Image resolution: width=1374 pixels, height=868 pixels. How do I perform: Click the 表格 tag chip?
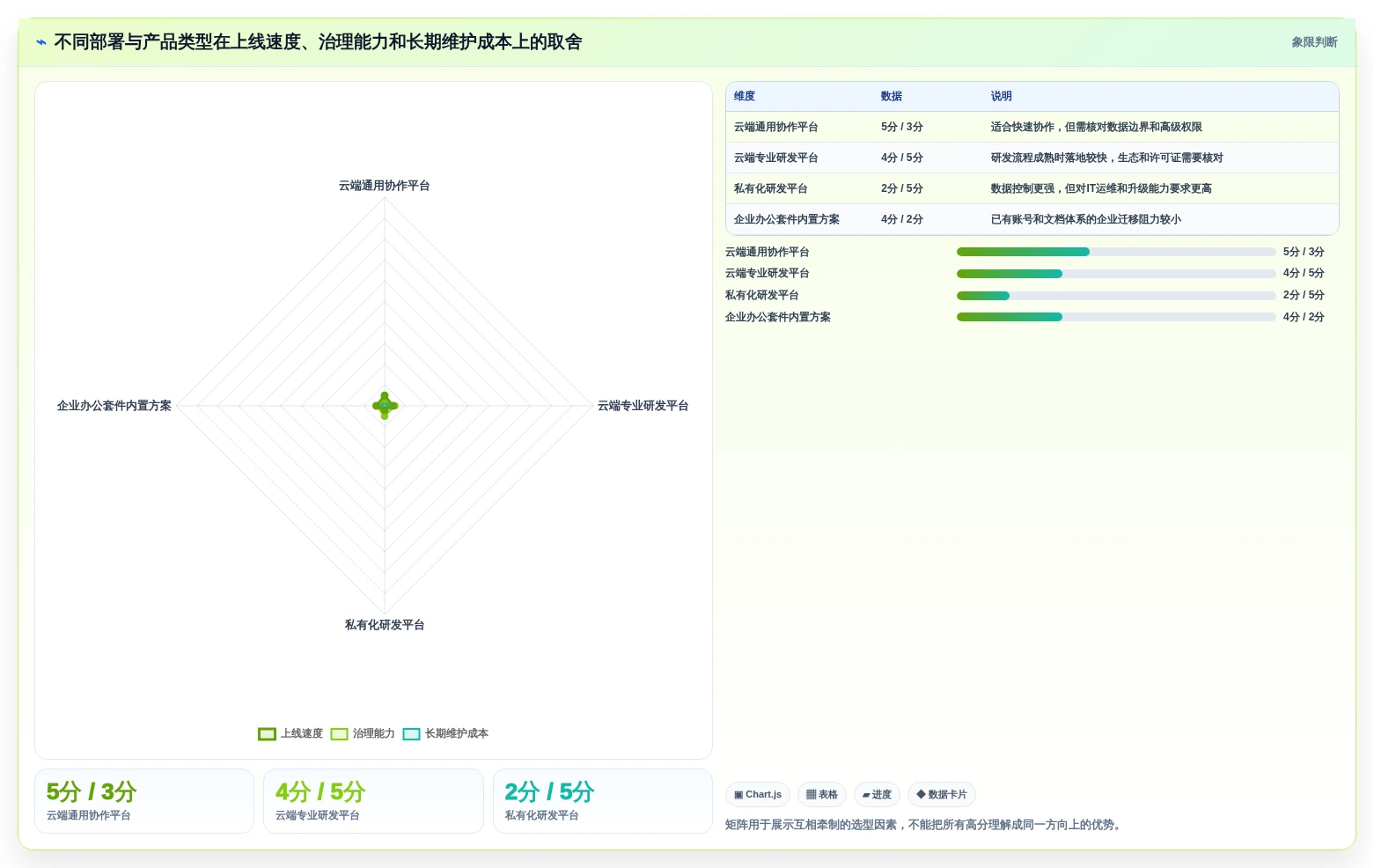coord(822,794)
